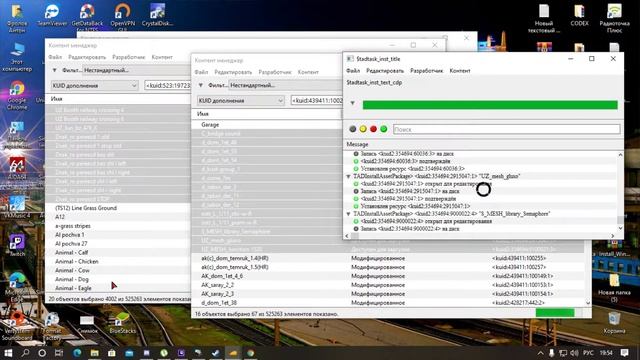Open the CrystalDisk desktop shortcut
The image size is (640, 360).
[157, 16]
